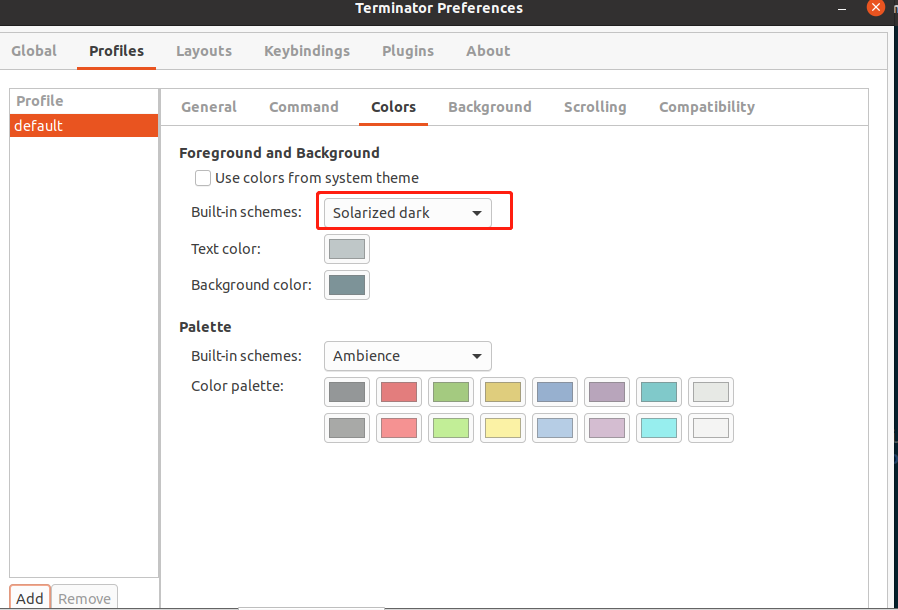The image size is (898, 610).
Task: Select the default profile in list
Action: 84,125
